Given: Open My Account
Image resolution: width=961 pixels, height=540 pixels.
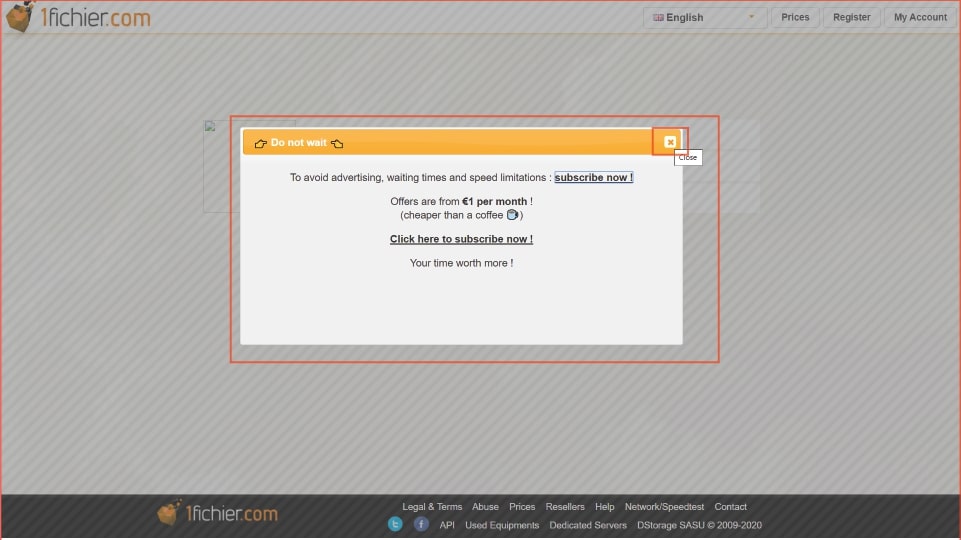Looking at the screenshot, I should [920, 17].
